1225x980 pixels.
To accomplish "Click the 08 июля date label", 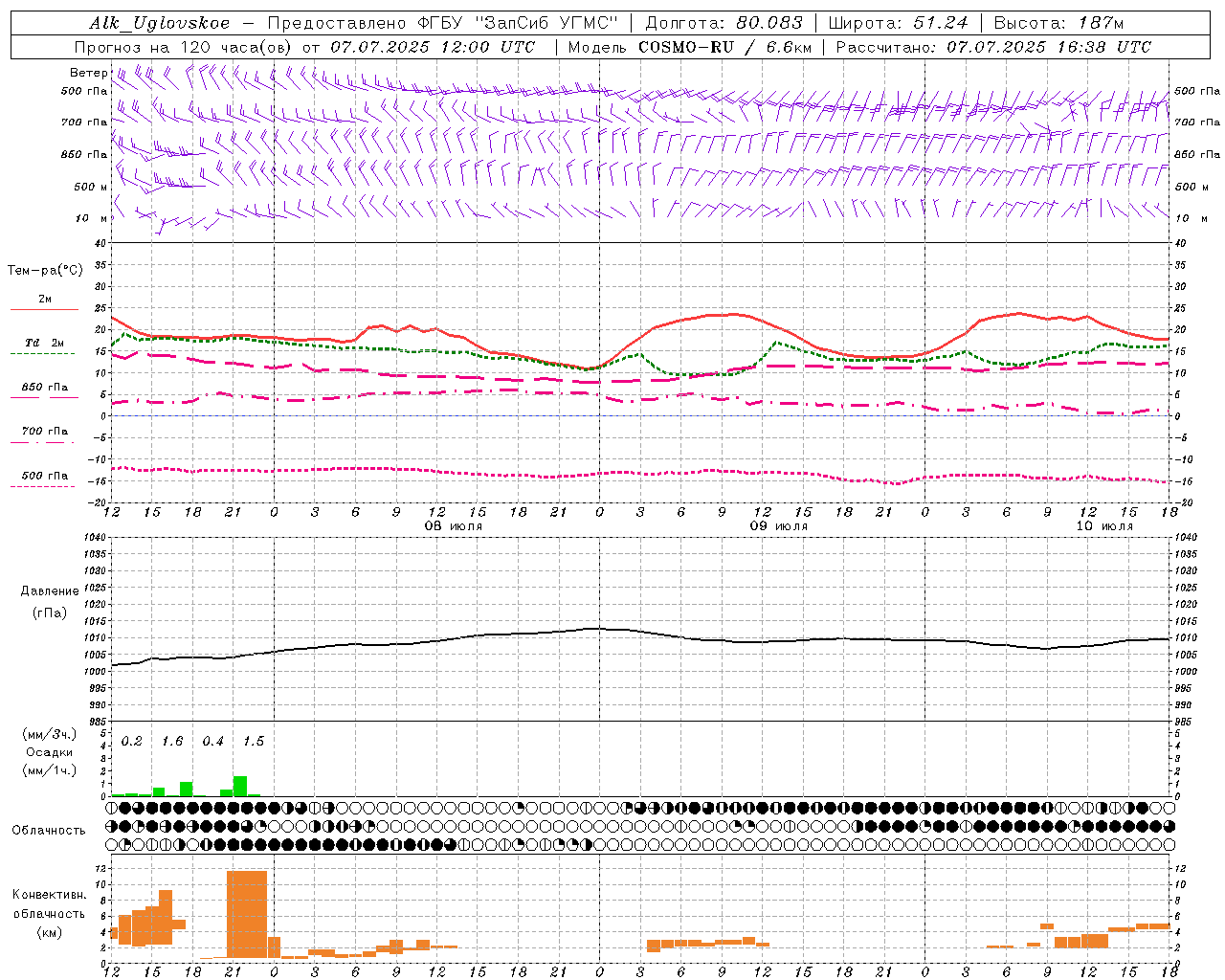I will (x=454, y=526).
